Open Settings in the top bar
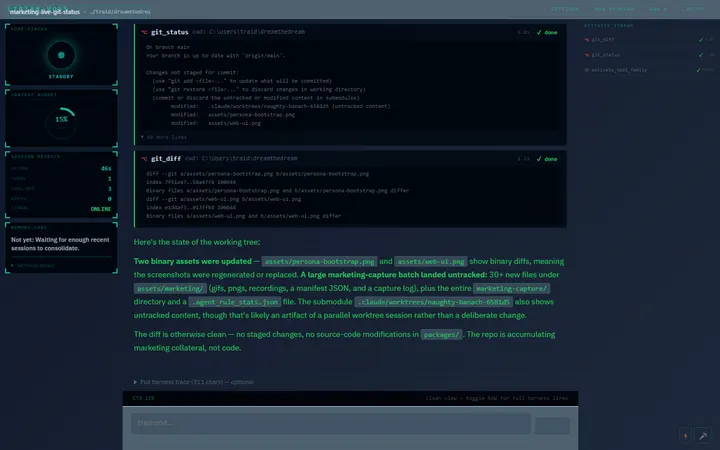Screen dimensions: 720x450 pos(565,9)
